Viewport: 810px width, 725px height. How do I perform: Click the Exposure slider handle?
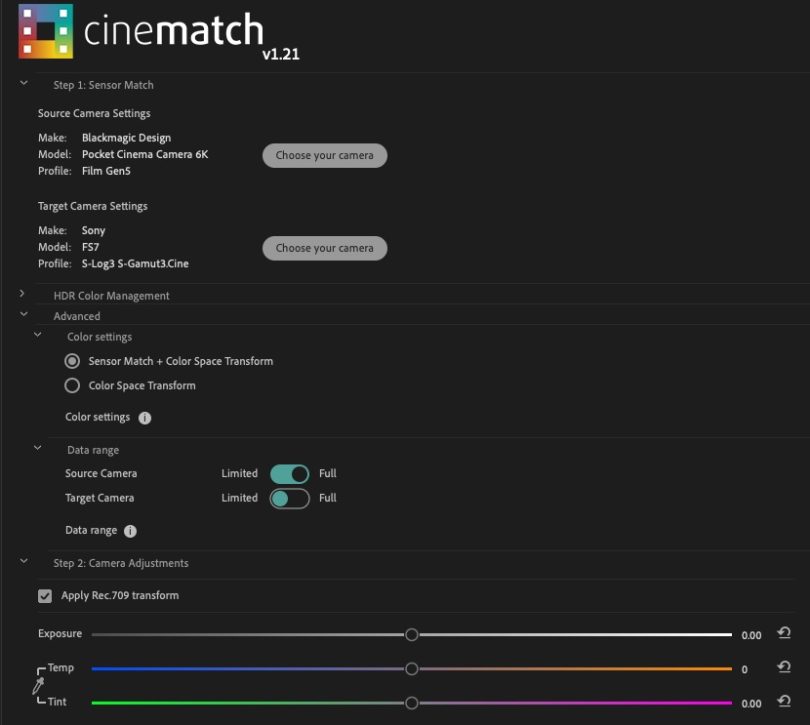[x=411, y=633]
